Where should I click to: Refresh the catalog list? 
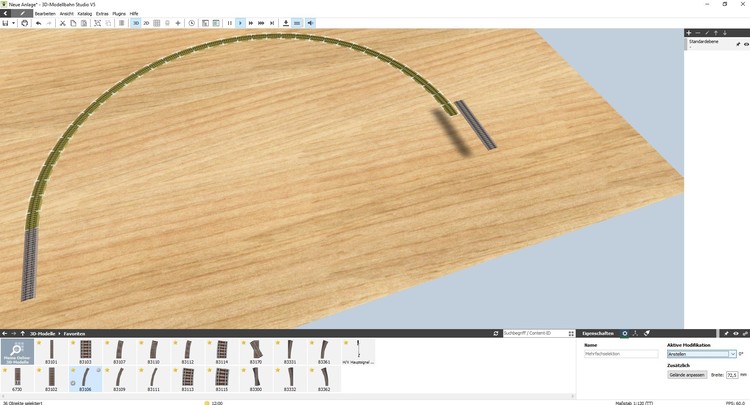pyautogui.click(x=496, y=333)
